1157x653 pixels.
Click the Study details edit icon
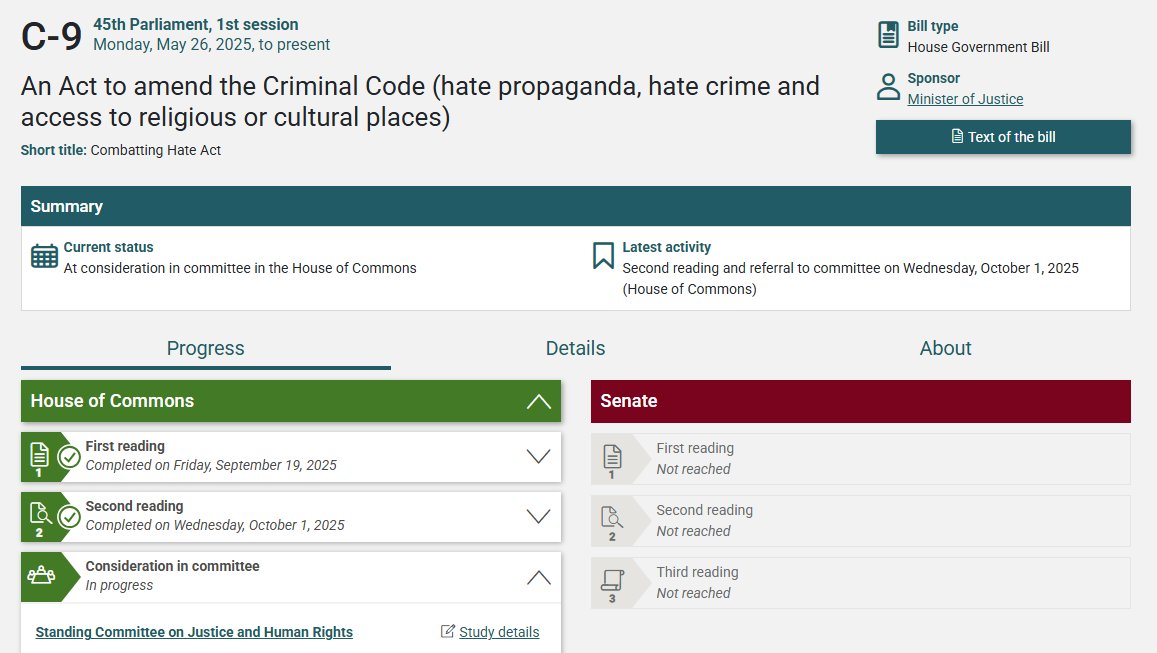[x=448, y=632]
